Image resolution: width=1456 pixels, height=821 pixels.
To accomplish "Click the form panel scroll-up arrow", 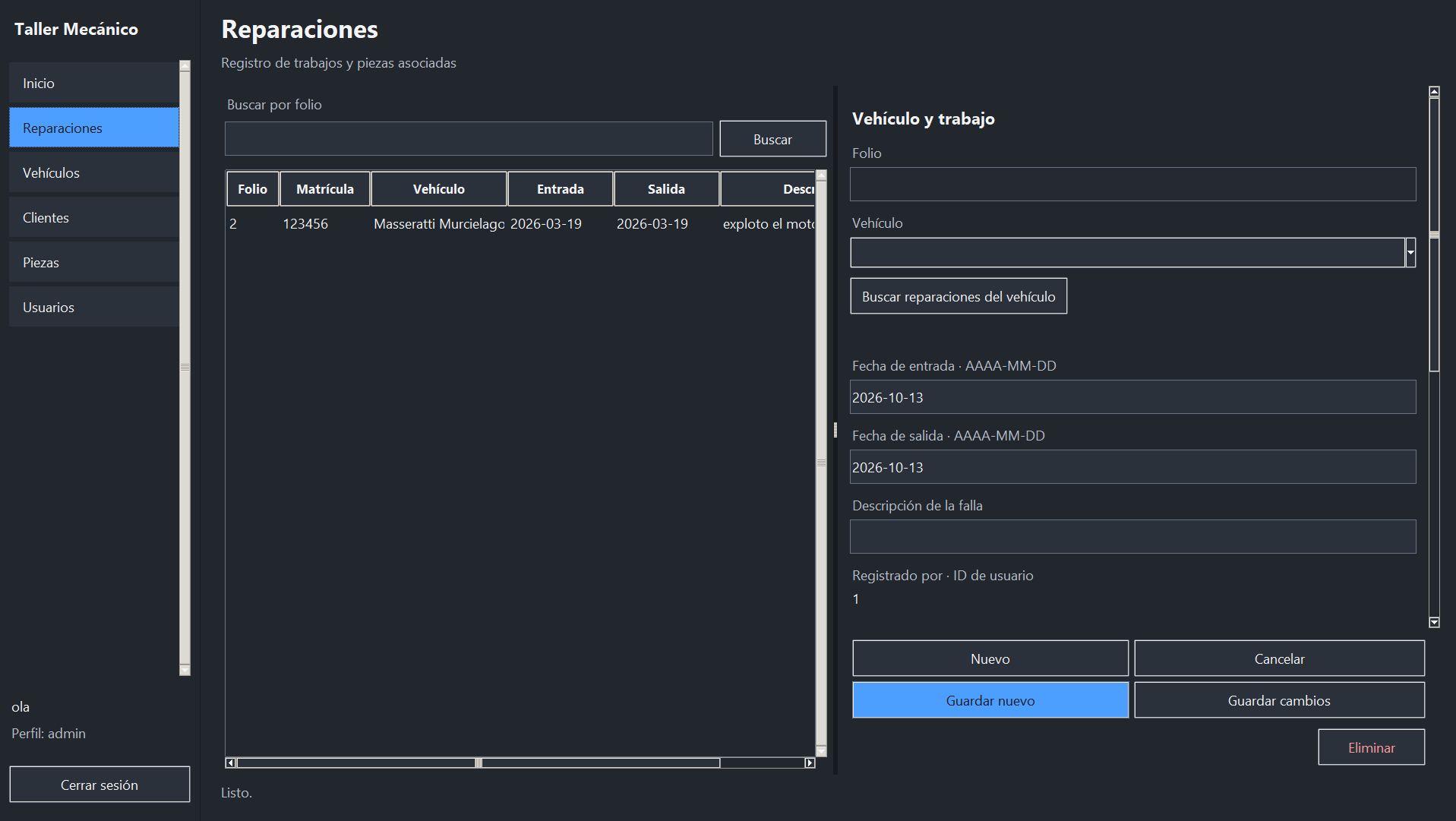I will (x=1434, y=92).
